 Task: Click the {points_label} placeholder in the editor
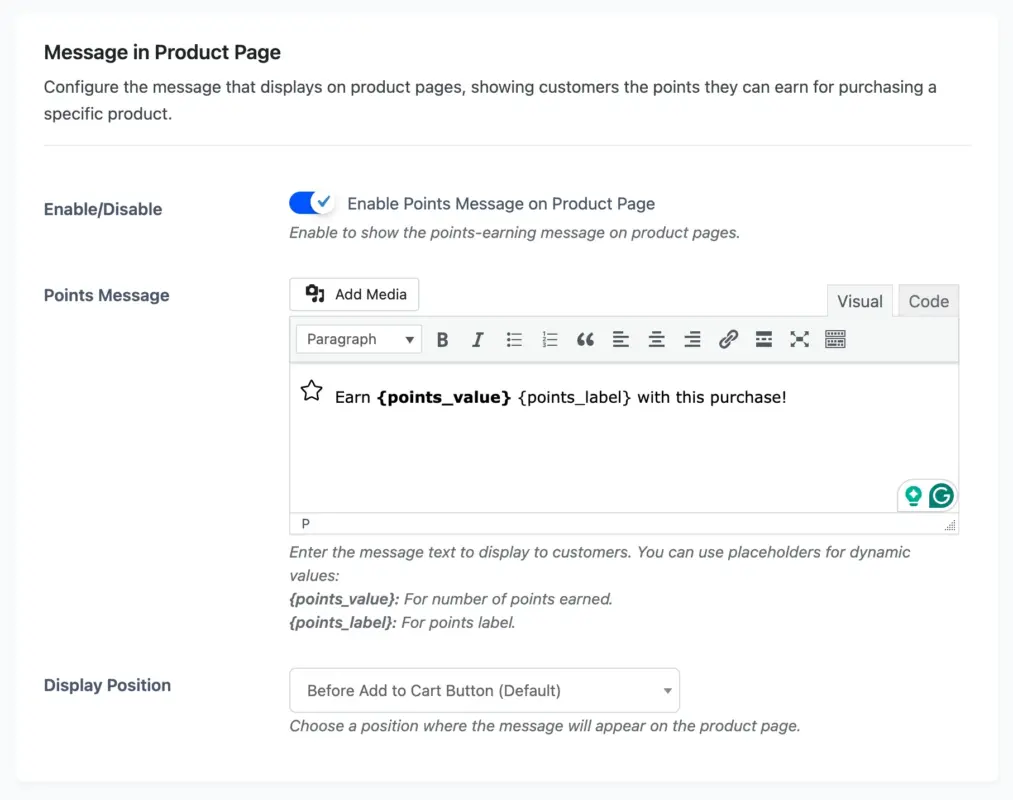click(x=574, y=397)
